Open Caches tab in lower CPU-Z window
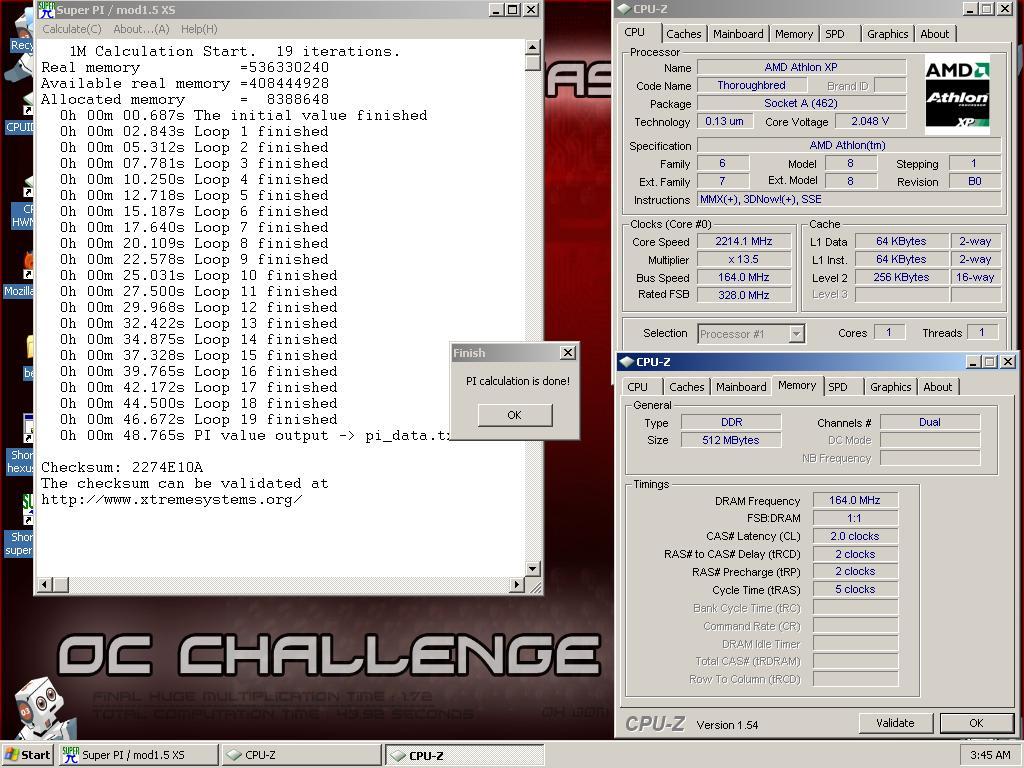The image size is (1024, 768). point(686,387)
